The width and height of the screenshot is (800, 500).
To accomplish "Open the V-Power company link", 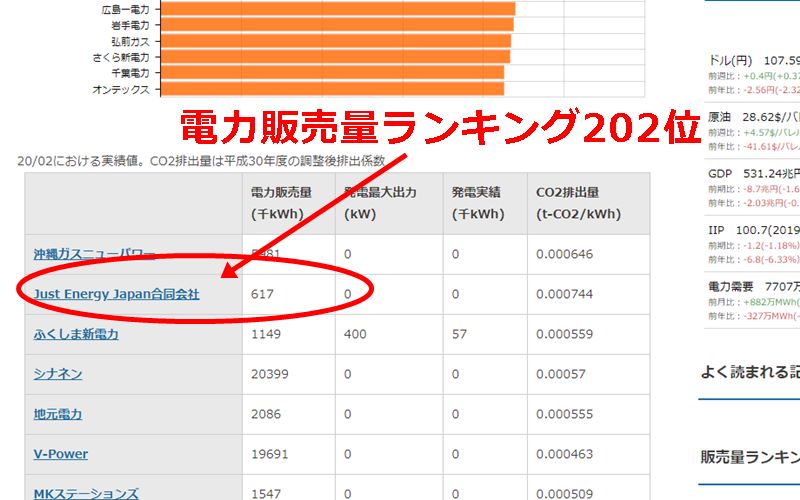I will pyautogui.click(x=61, y=454).
